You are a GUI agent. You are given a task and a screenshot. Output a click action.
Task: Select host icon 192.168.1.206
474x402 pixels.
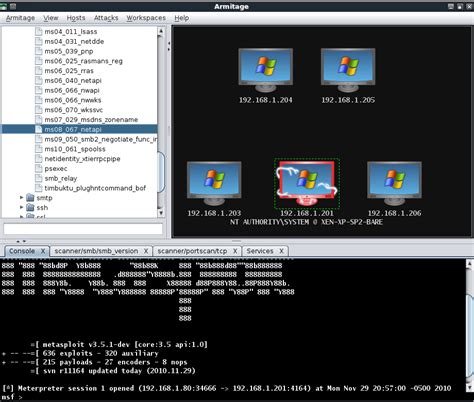394,183
